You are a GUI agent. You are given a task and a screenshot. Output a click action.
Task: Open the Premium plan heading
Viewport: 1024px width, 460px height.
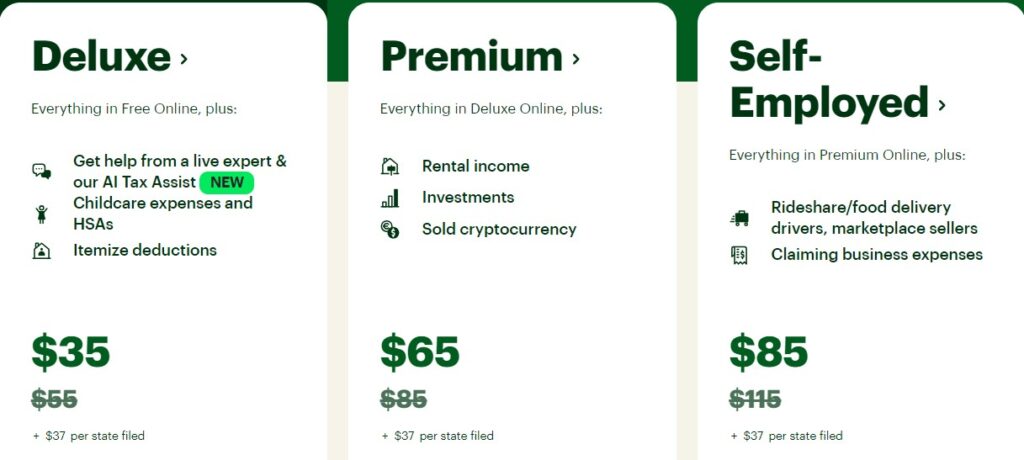pos(471,56)
